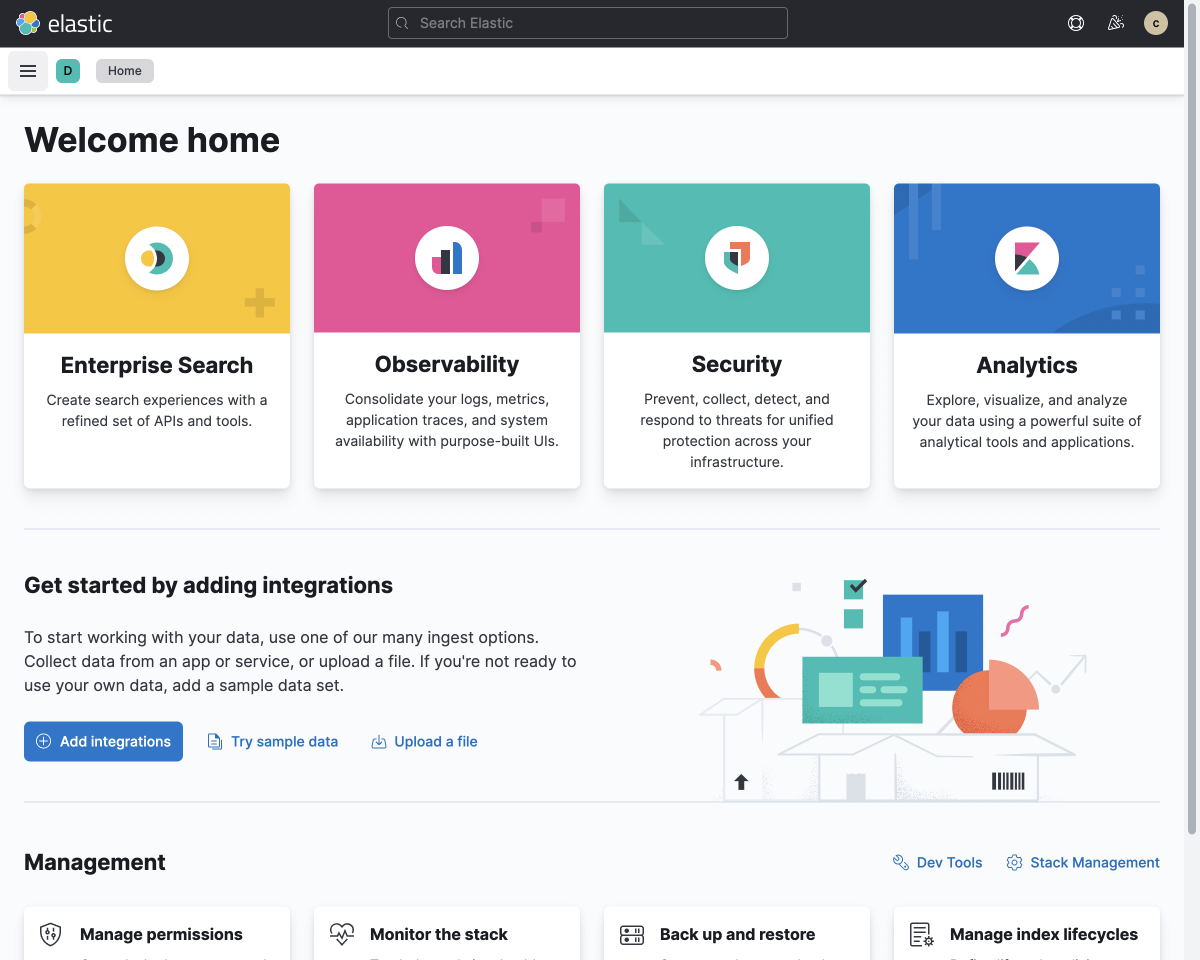Click the Dev Tools wrench icon
The image size is (1200, 960).
click(901, 861)
